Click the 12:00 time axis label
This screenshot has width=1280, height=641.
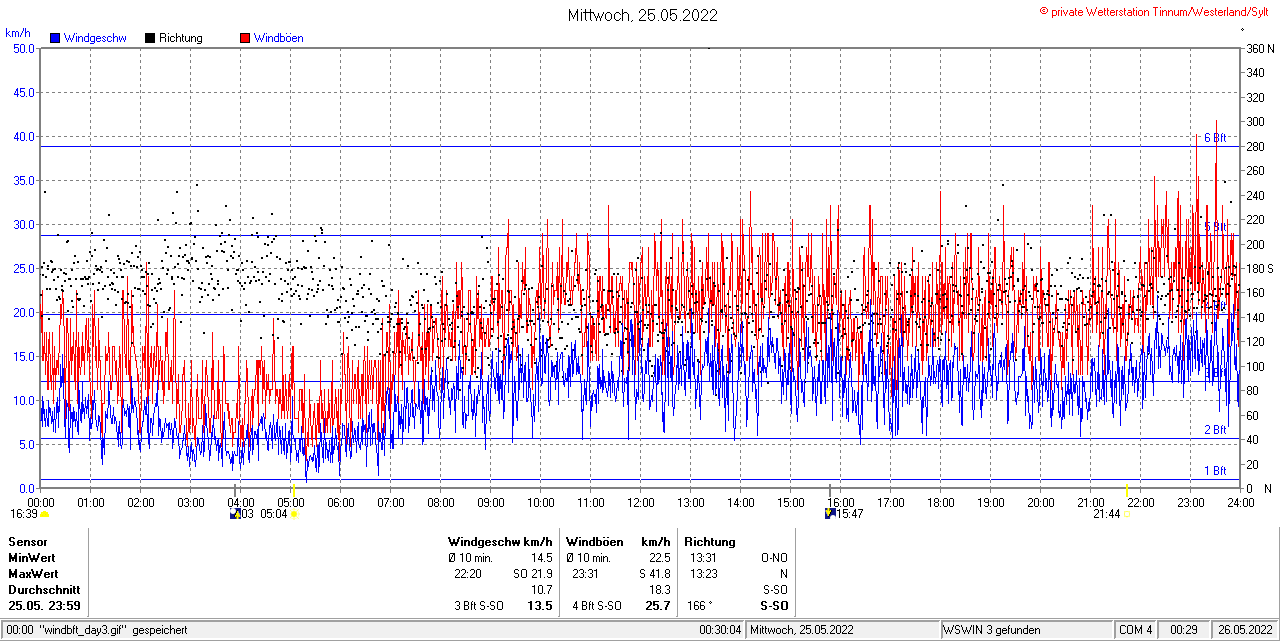(640, 503)
